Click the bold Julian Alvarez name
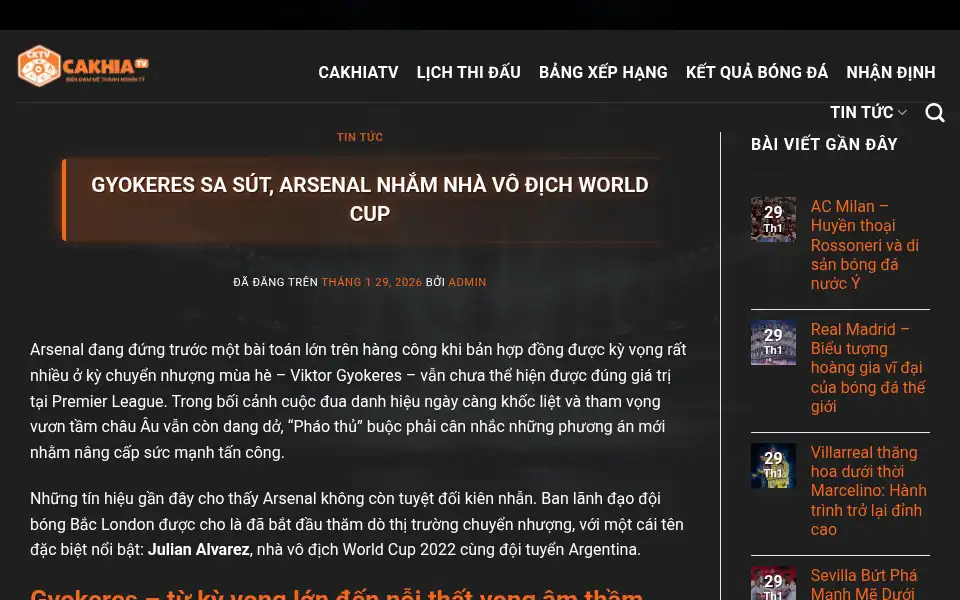Screen dimensions: 960x600 pos(198,550)
